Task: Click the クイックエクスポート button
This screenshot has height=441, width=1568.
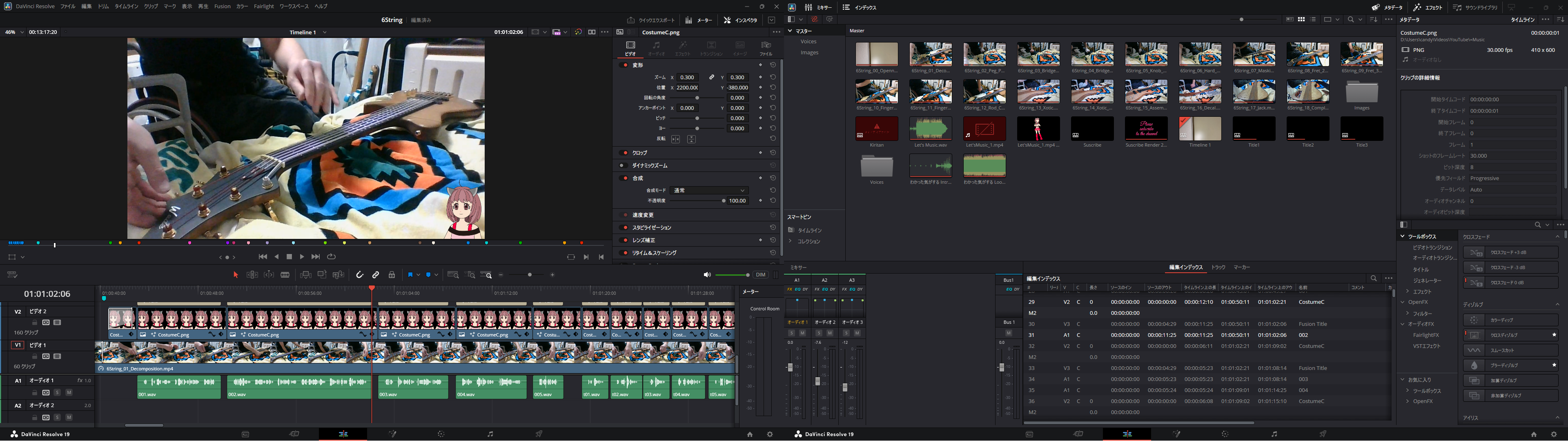Action: 651,20
